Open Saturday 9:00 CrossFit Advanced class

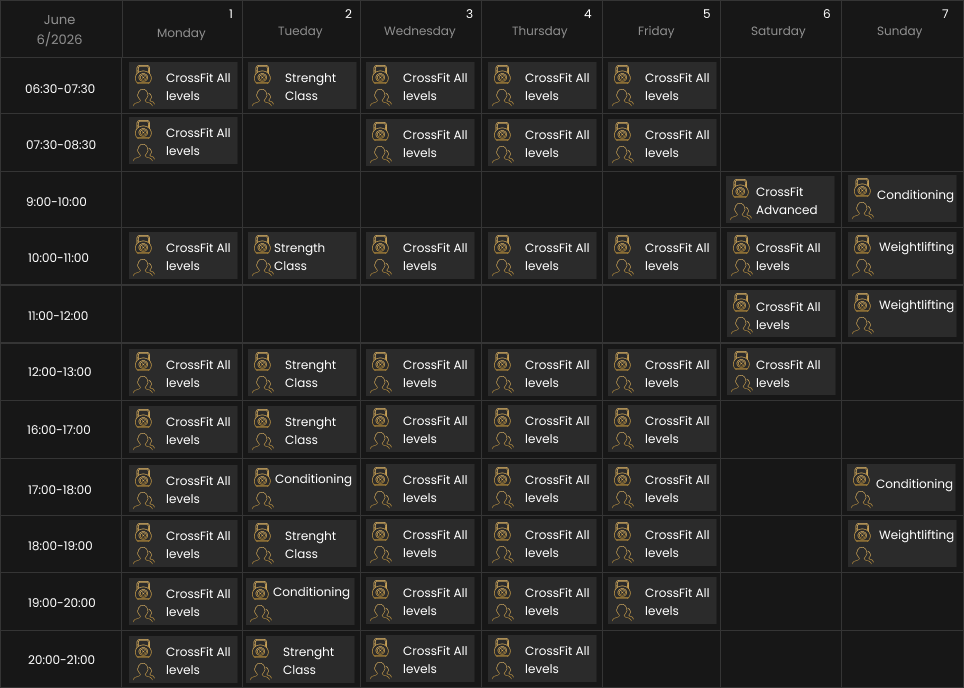pyautogui.click(x=780, y=200)
